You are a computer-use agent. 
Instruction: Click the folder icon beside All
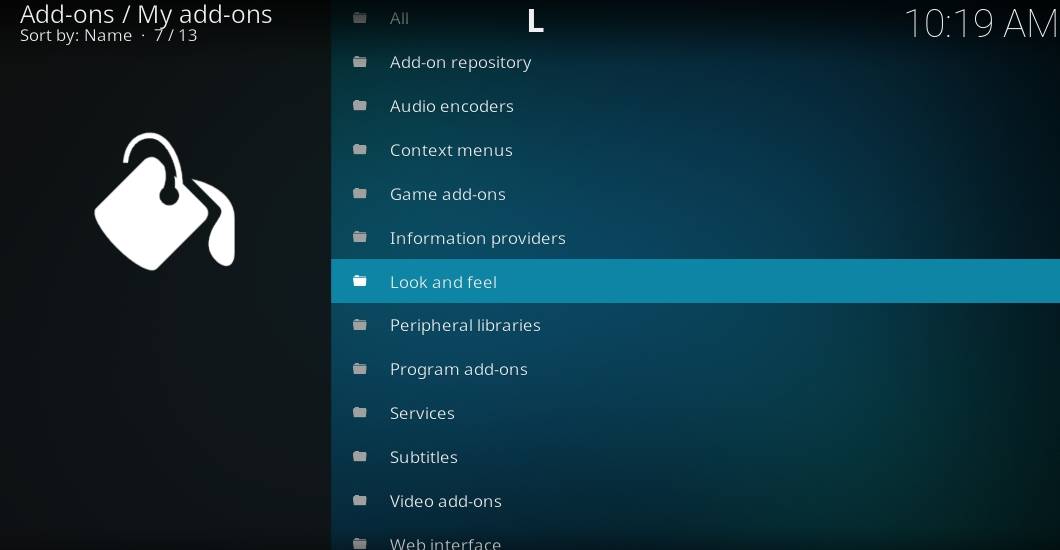tap(360, 18)
